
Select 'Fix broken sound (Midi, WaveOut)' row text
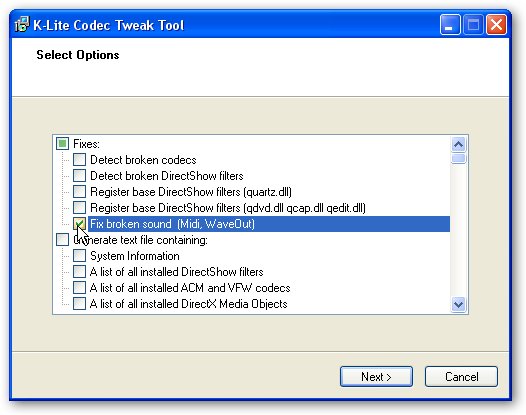172,224
